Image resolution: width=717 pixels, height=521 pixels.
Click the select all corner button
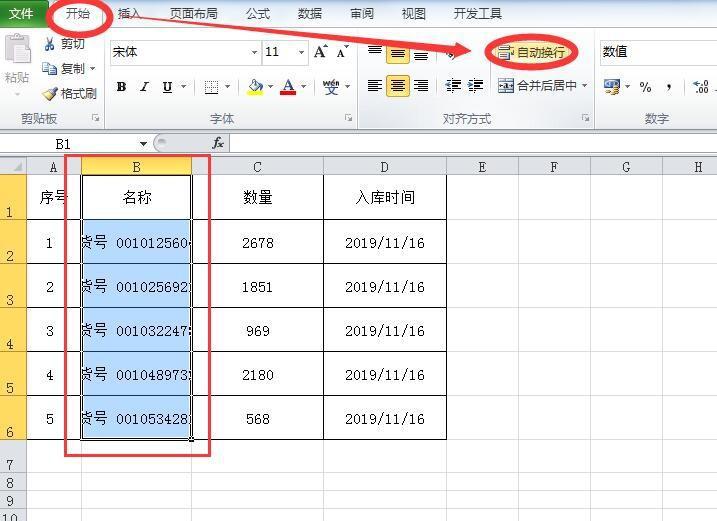coord(13,166)
